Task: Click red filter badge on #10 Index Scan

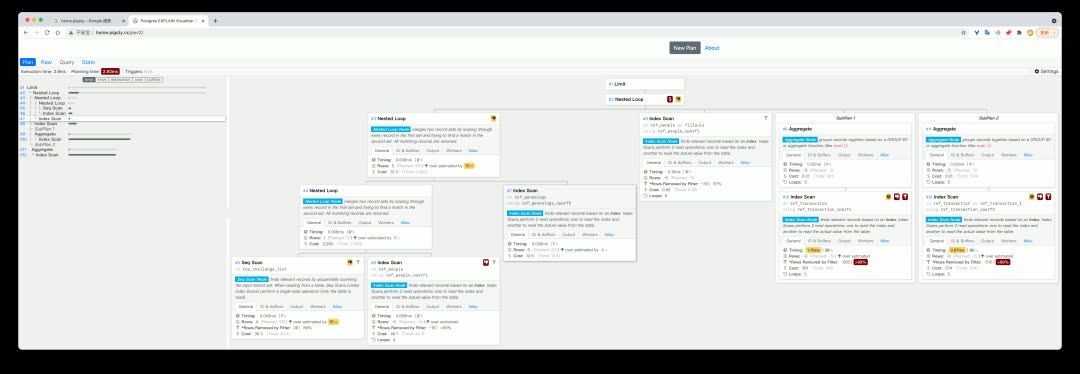Action: coord(905,196)
